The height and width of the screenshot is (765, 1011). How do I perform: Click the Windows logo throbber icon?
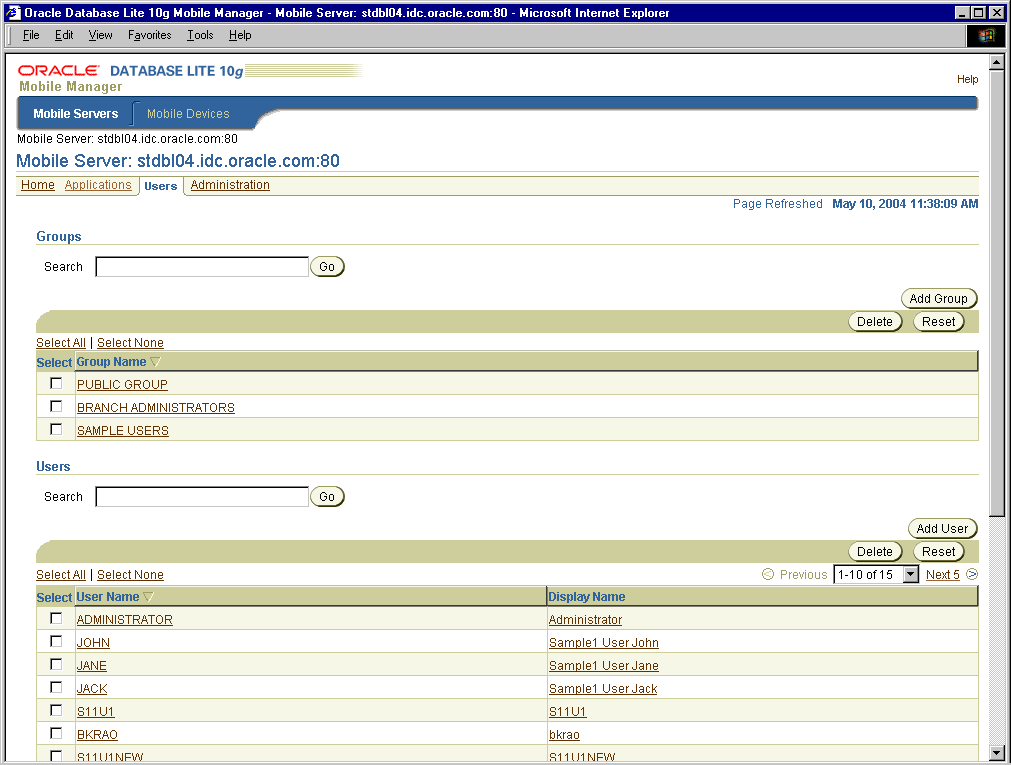[x=986, y=35]
